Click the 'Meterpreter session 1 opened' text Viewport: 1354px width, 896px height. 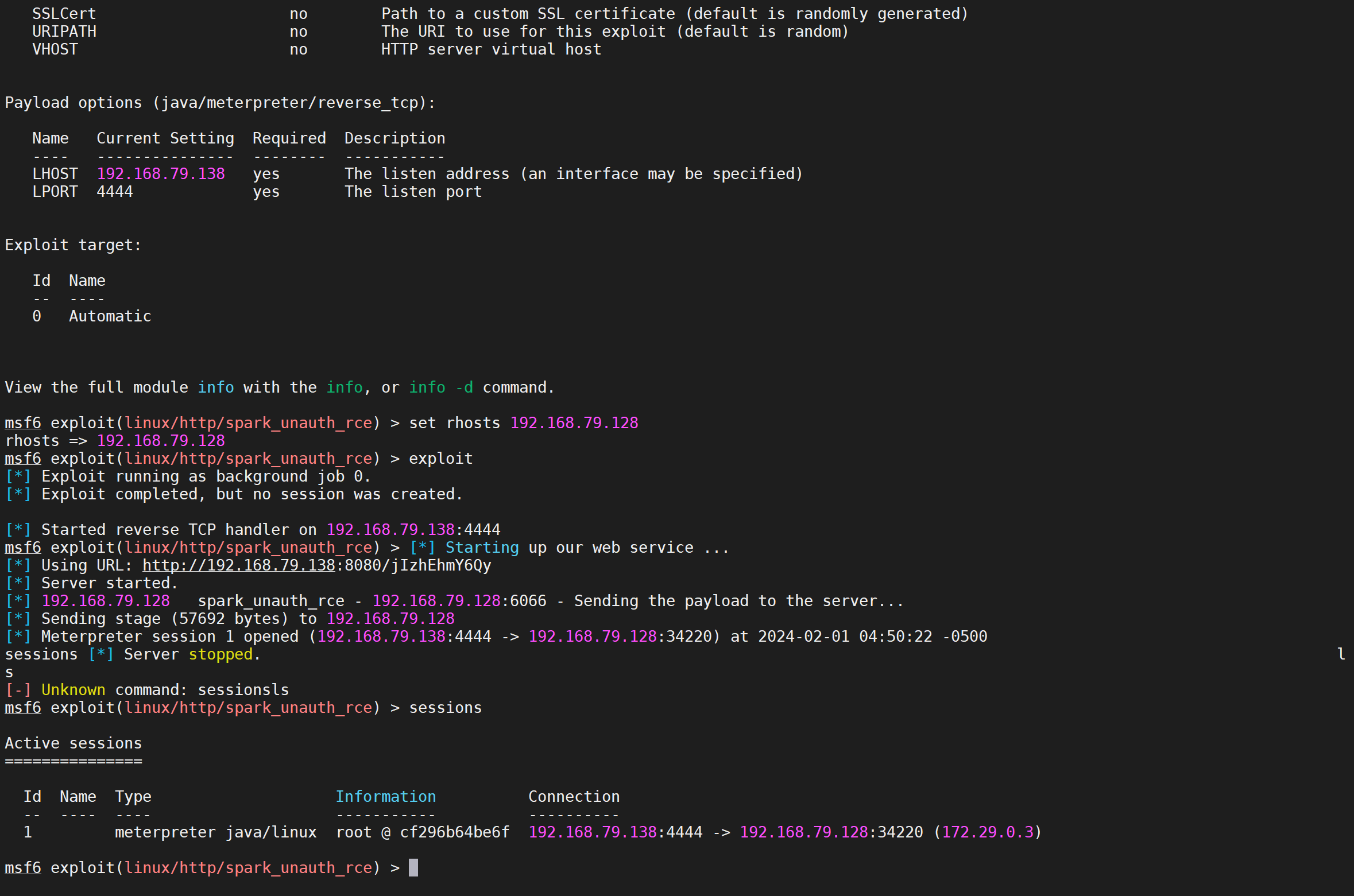[170, 637]
